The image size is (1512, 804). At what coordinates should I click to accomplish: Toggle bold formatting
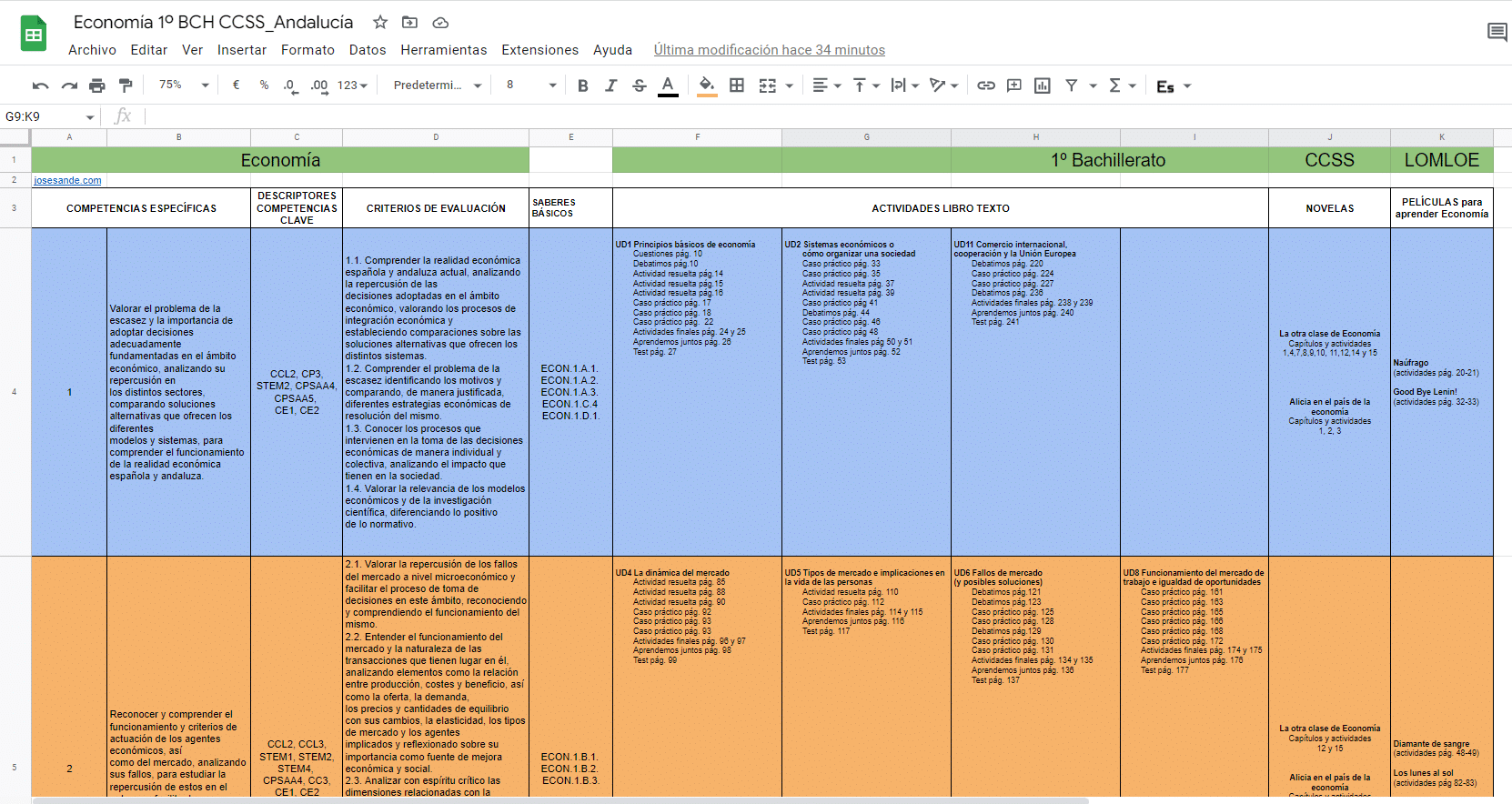tap(583, 85)
